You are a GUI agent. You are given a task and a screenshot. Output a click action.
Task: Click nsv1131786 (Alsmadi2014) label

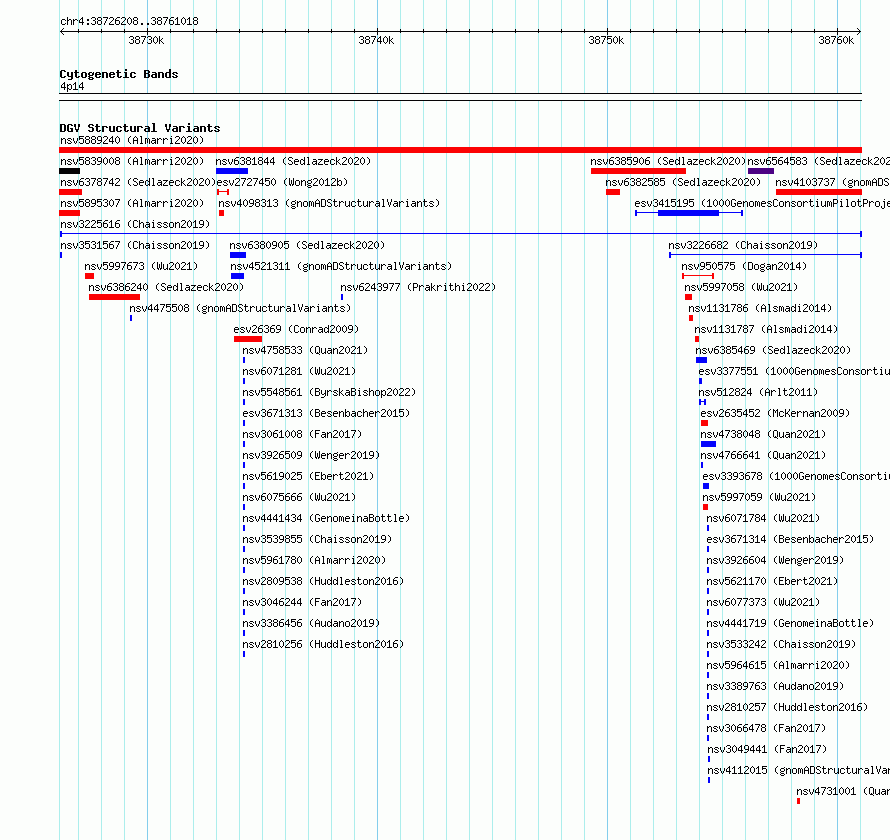(x=760, y=308)
